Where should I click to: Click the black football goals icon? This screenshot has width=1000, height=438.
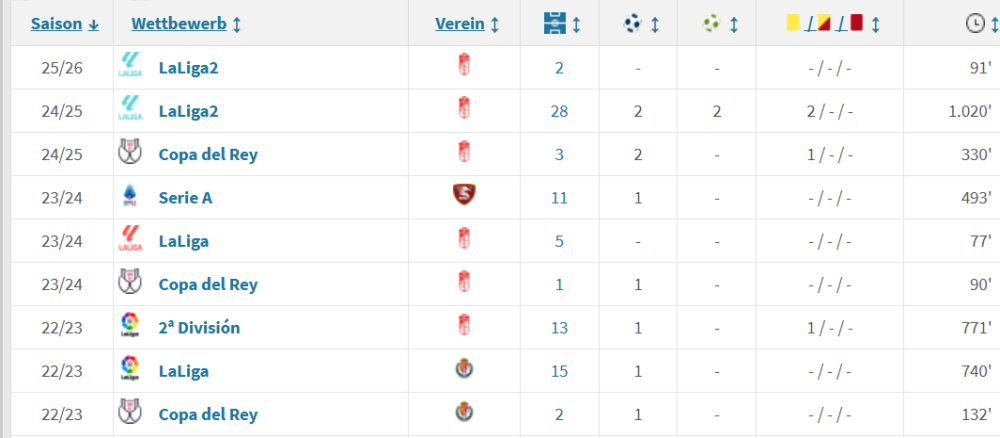[634, 23]
